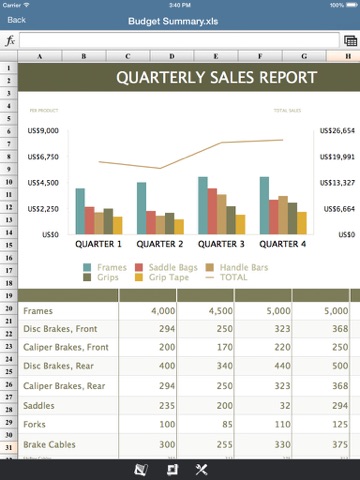Select column D header
The image size is (360, 480).
[172, 56]
